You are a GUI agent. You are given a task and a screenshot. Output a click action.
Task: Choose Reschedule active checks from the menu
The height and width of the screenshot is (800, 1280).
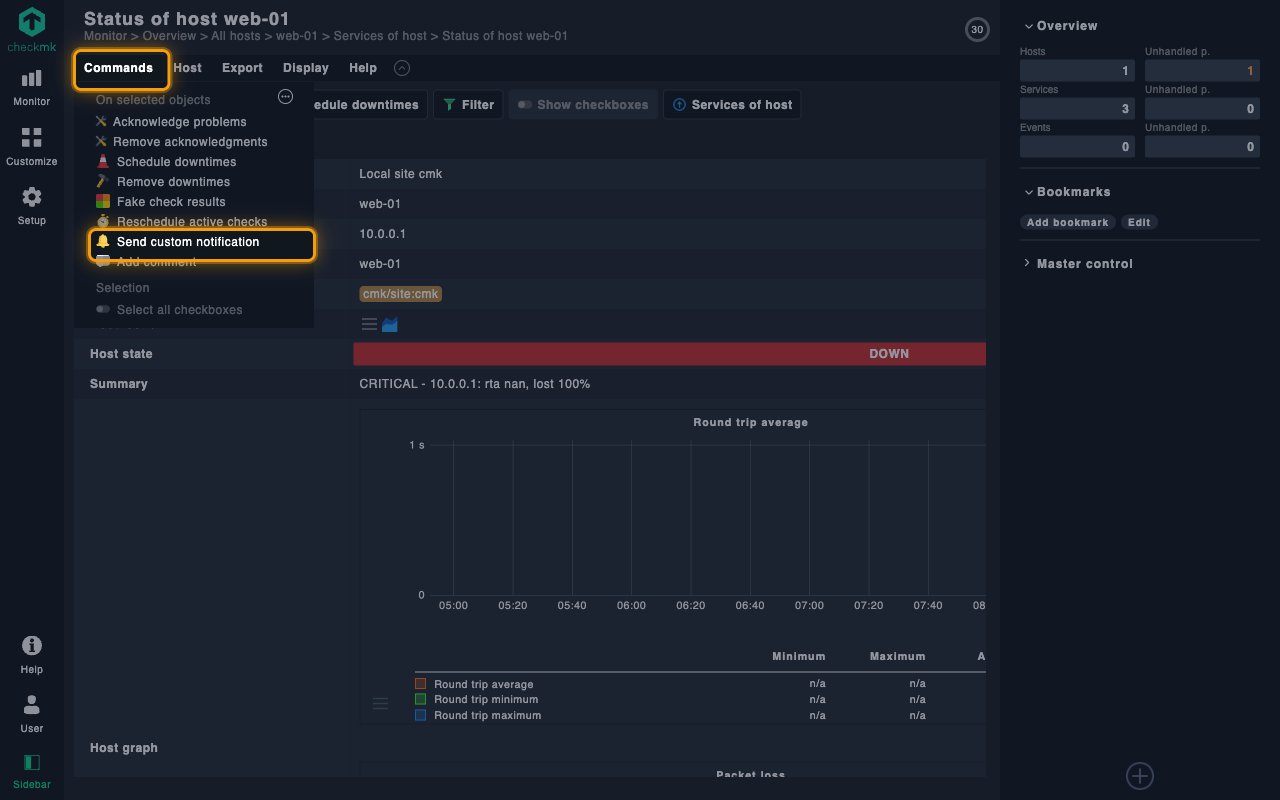tap(181, 222)
